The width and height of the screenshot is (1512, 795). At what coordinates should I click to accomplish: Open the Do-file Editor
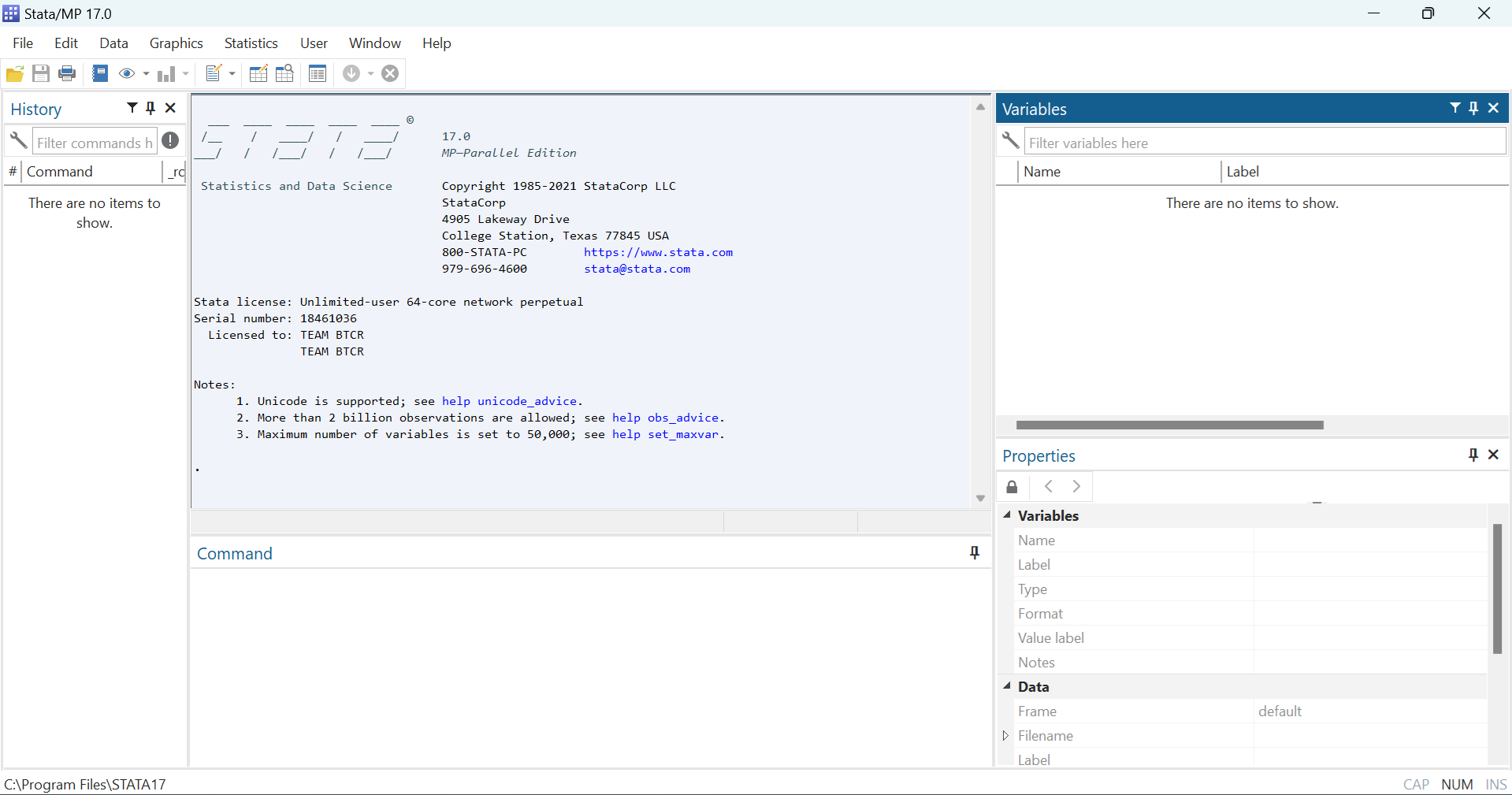(x=214, y=73)
